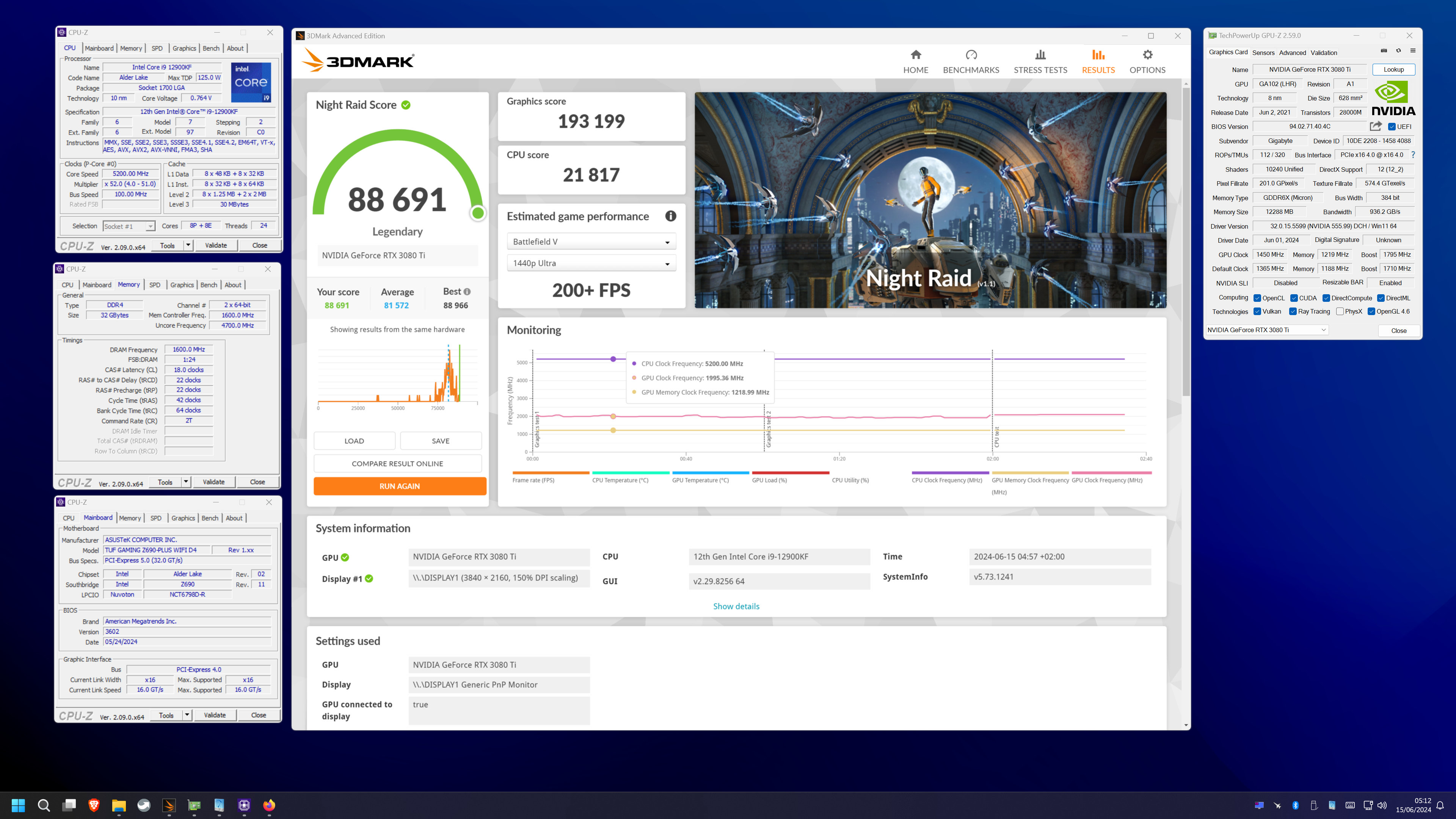Image resolution: width=1456 pixels, height=819 pixels.
Task: Click the Lookup button in GPU-Z
Action: coord(1393,69)
